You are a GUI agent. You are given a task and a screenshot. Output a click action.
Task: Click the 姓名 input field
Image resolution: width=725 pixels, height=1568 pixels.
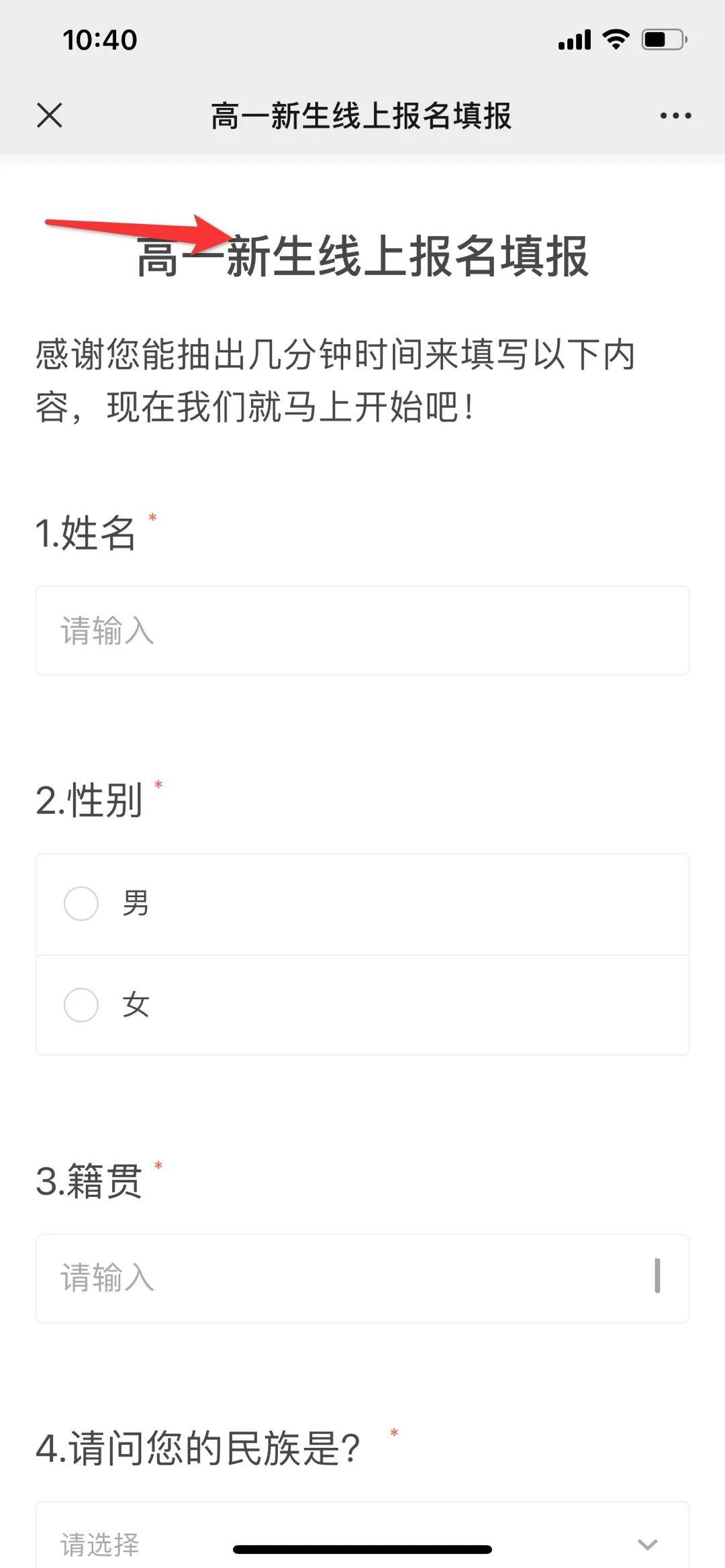pyautogui.click(x=362, y=631)
